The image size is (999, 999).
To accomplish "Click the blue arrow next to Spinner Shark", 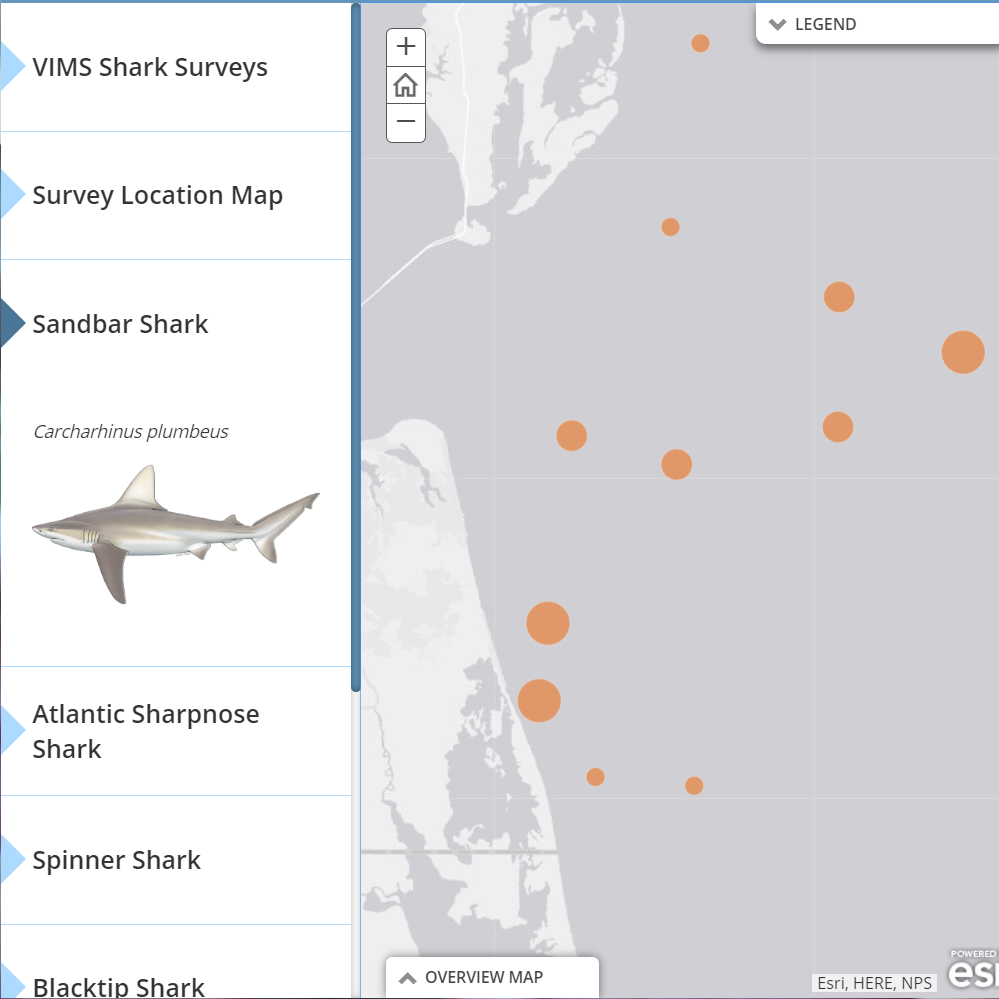I will point(8,859).
